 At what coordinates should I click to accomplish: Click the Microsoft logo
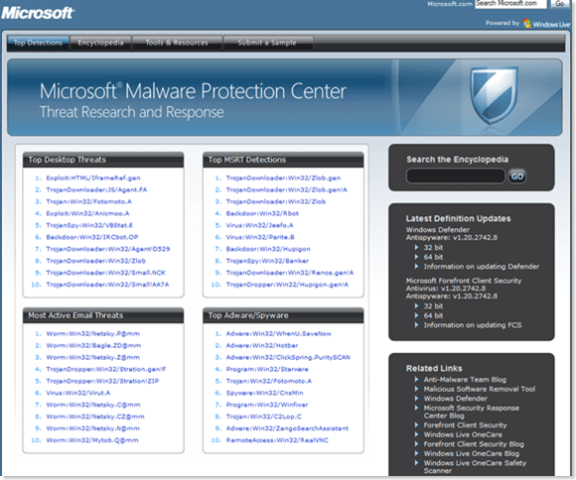38,13
